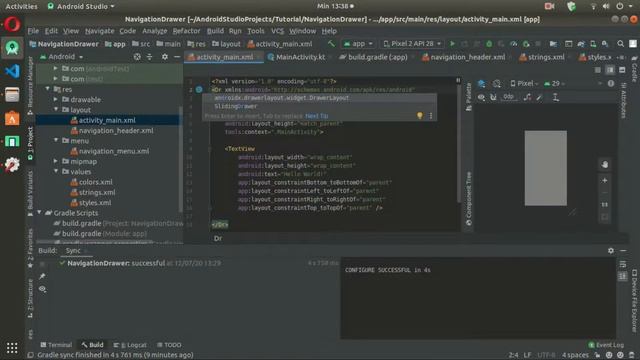Open Ubuntu Software from the dock
The height and width of the screenshot is (360, 640).
12,118
